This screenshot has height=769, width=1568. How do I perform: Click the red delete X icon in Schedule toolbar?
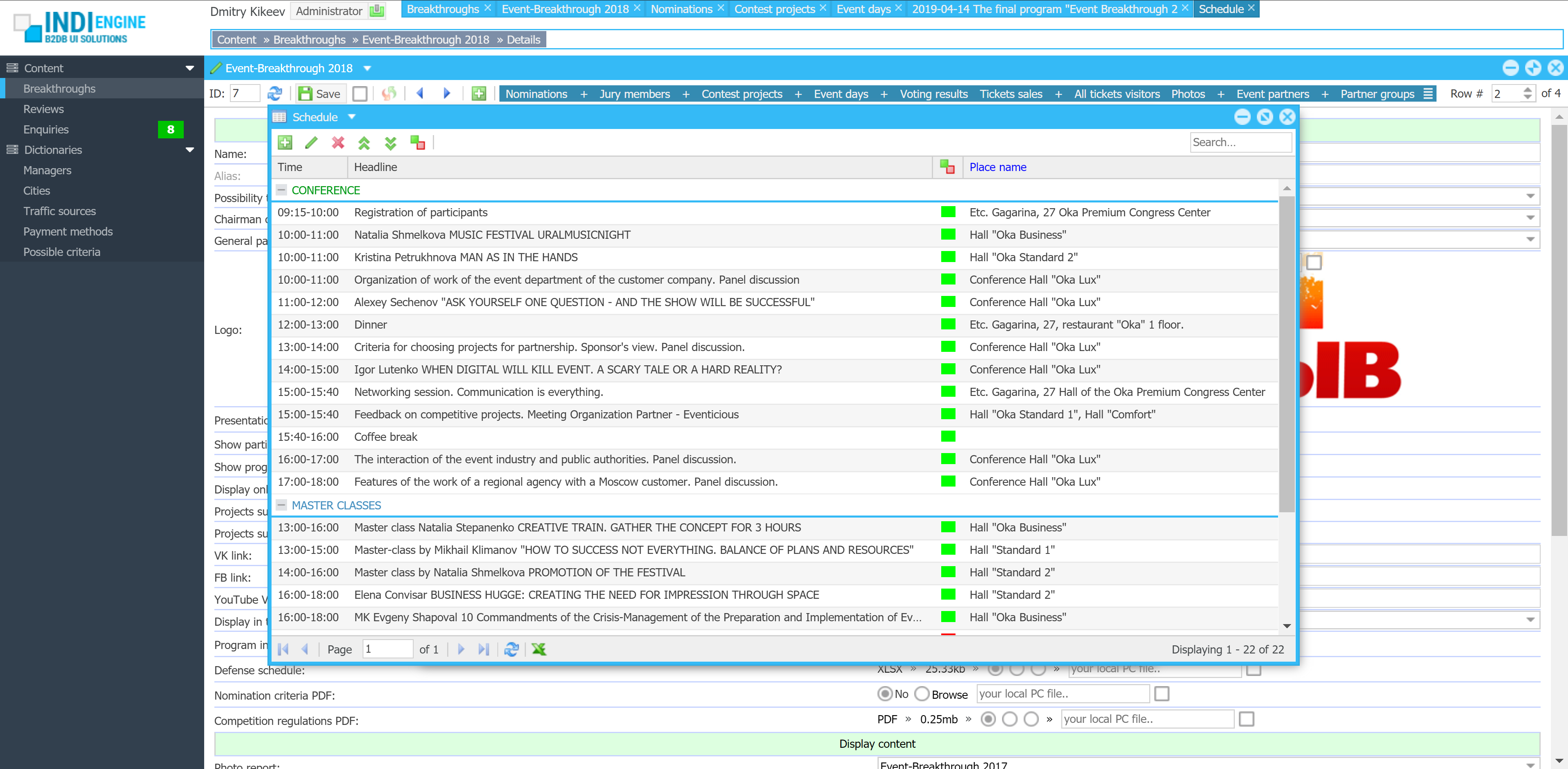(338, 142)
